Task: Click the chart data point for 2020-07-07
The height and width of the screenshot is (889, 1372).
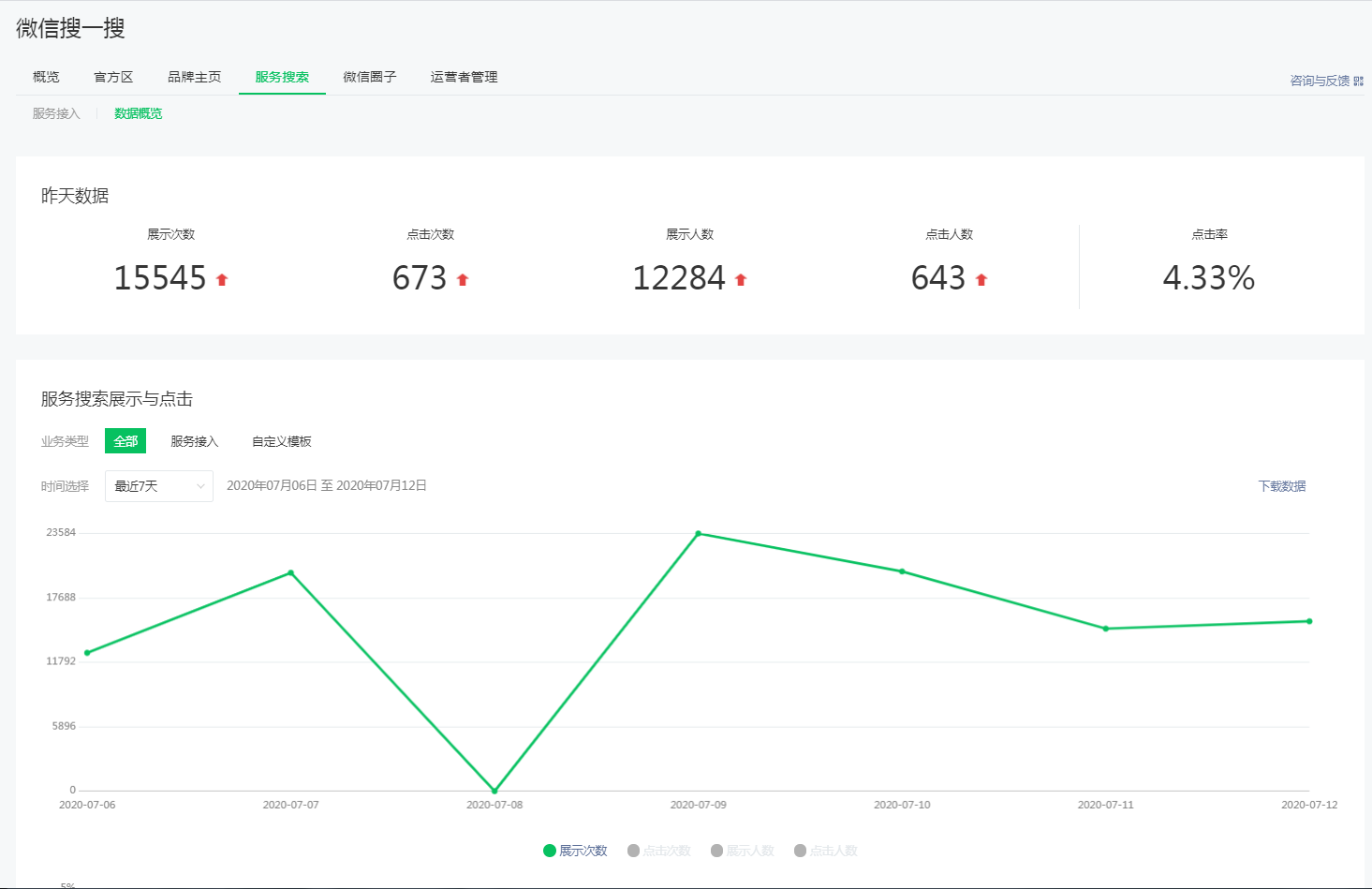Action: [x=291, y=572]
